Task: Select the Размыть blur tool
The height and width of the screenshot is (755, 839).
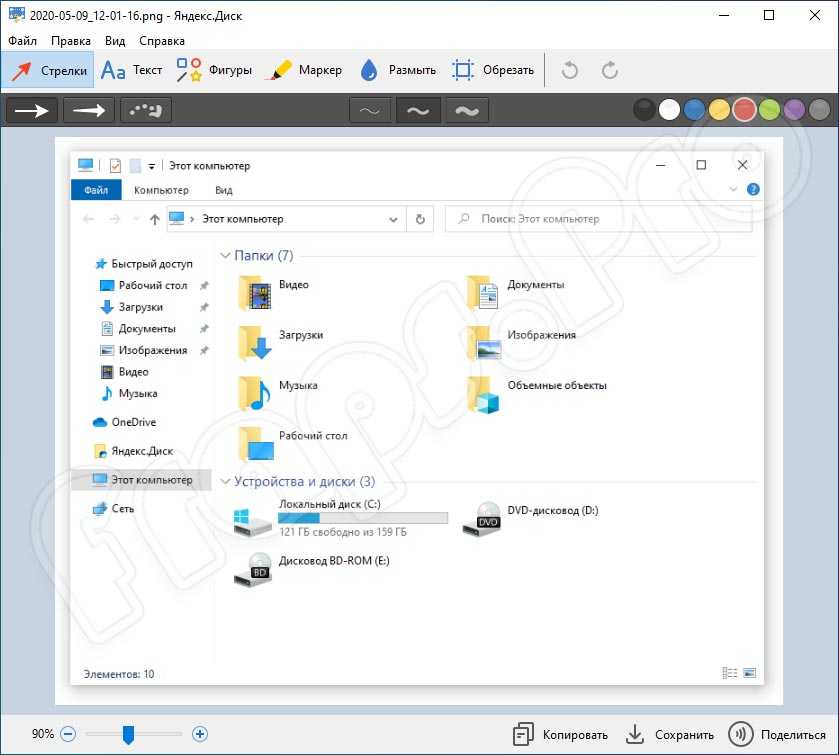Action: [398, 70]
